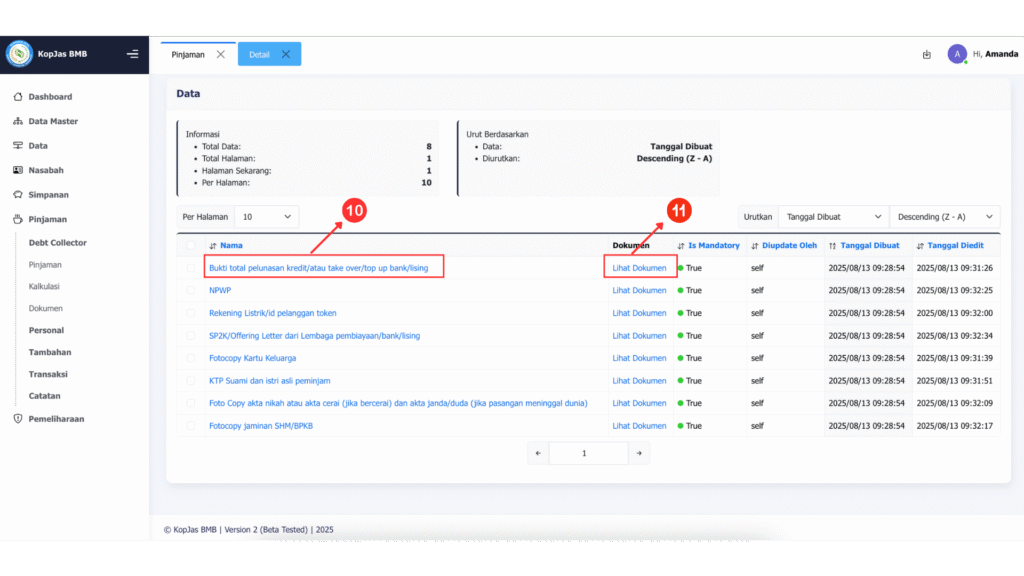Open the Per Halaman dropdown
The height and width of the screenshot is (576, 1024).
click(266, 216)
